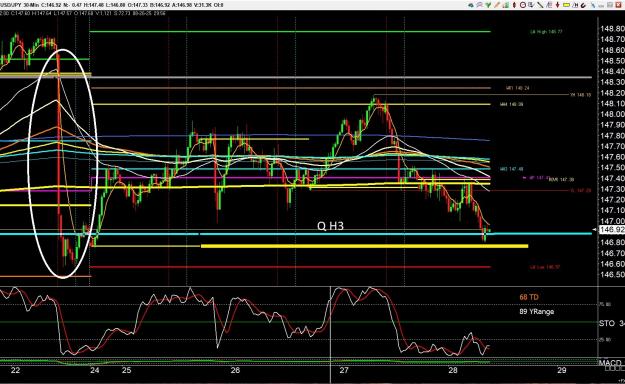
Task: Click the orange 68 TD text
Action: (x=529, y=297)
